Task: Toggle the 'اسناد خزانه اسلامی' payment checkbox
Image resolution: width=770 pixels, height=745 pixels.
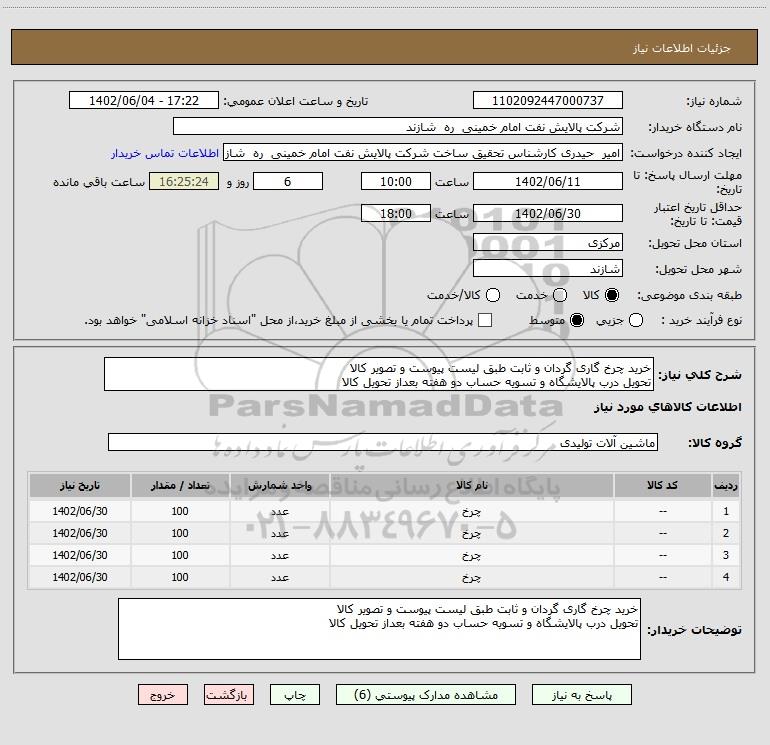Action: click(485, 320)
